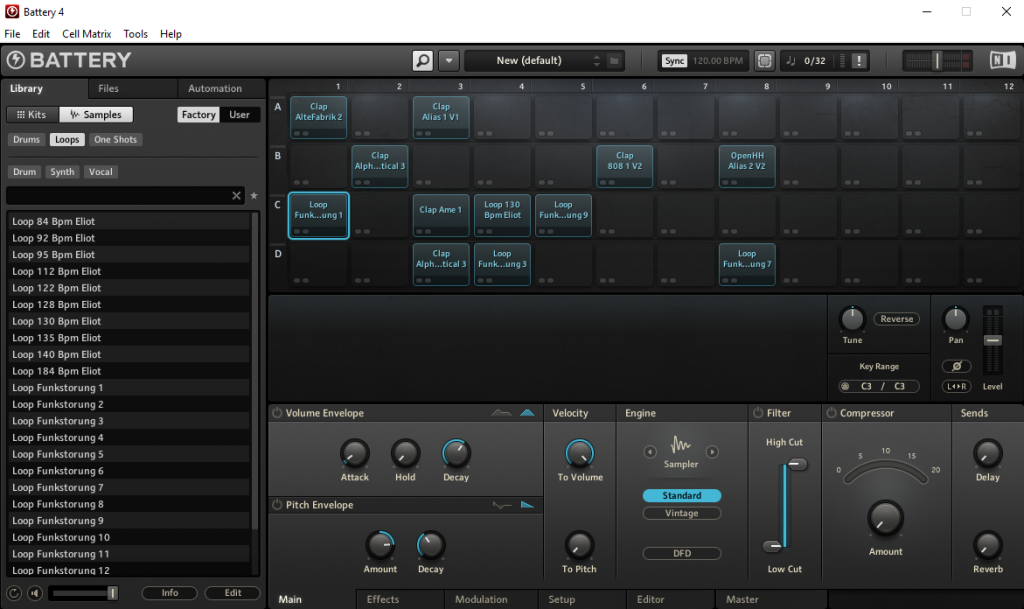Open the Edit menu
This screenshot has height=609, width=1024.
pos(40,34)
